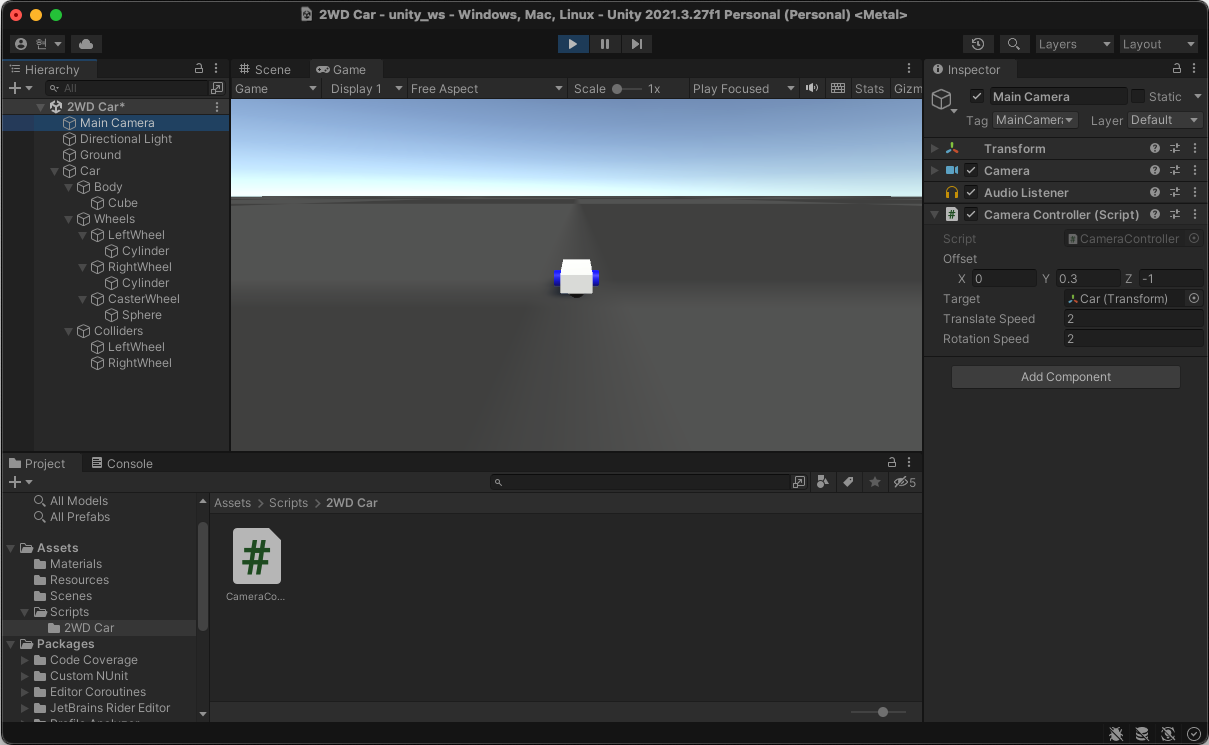Click the Search by Type icon in Project
This screenshot has width=1209, height=745.
(x=822, y=482)
